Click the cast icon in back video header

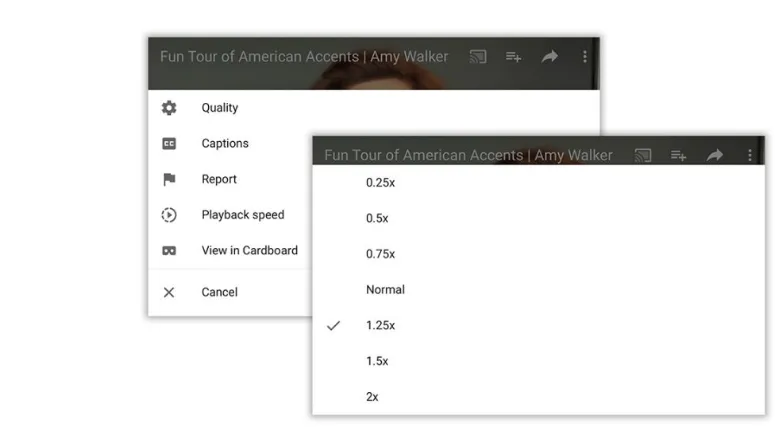[478, 57]
